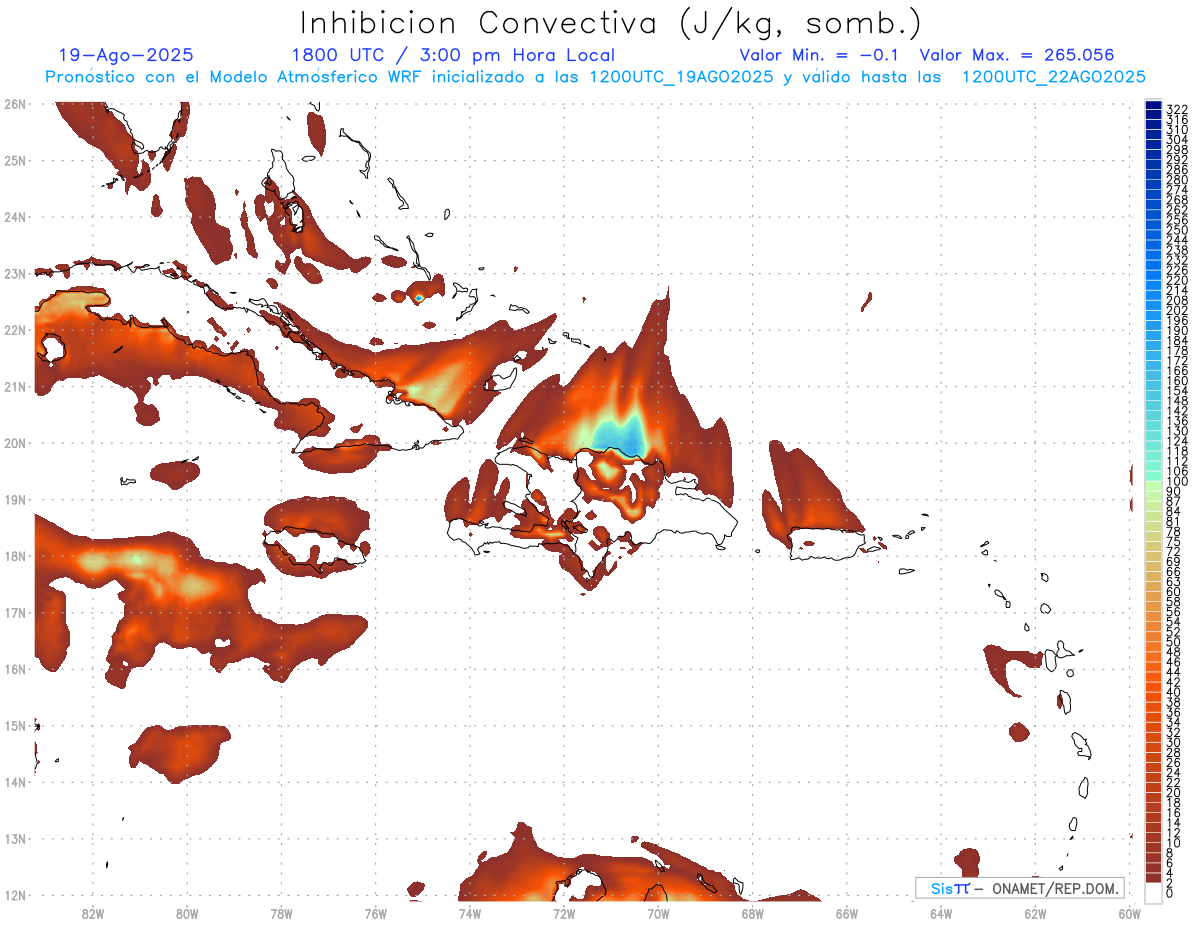The width and height of the screenshot is (1200, 927).
Task: Click the 19N latitude label
Action: [x=14, y=499]
